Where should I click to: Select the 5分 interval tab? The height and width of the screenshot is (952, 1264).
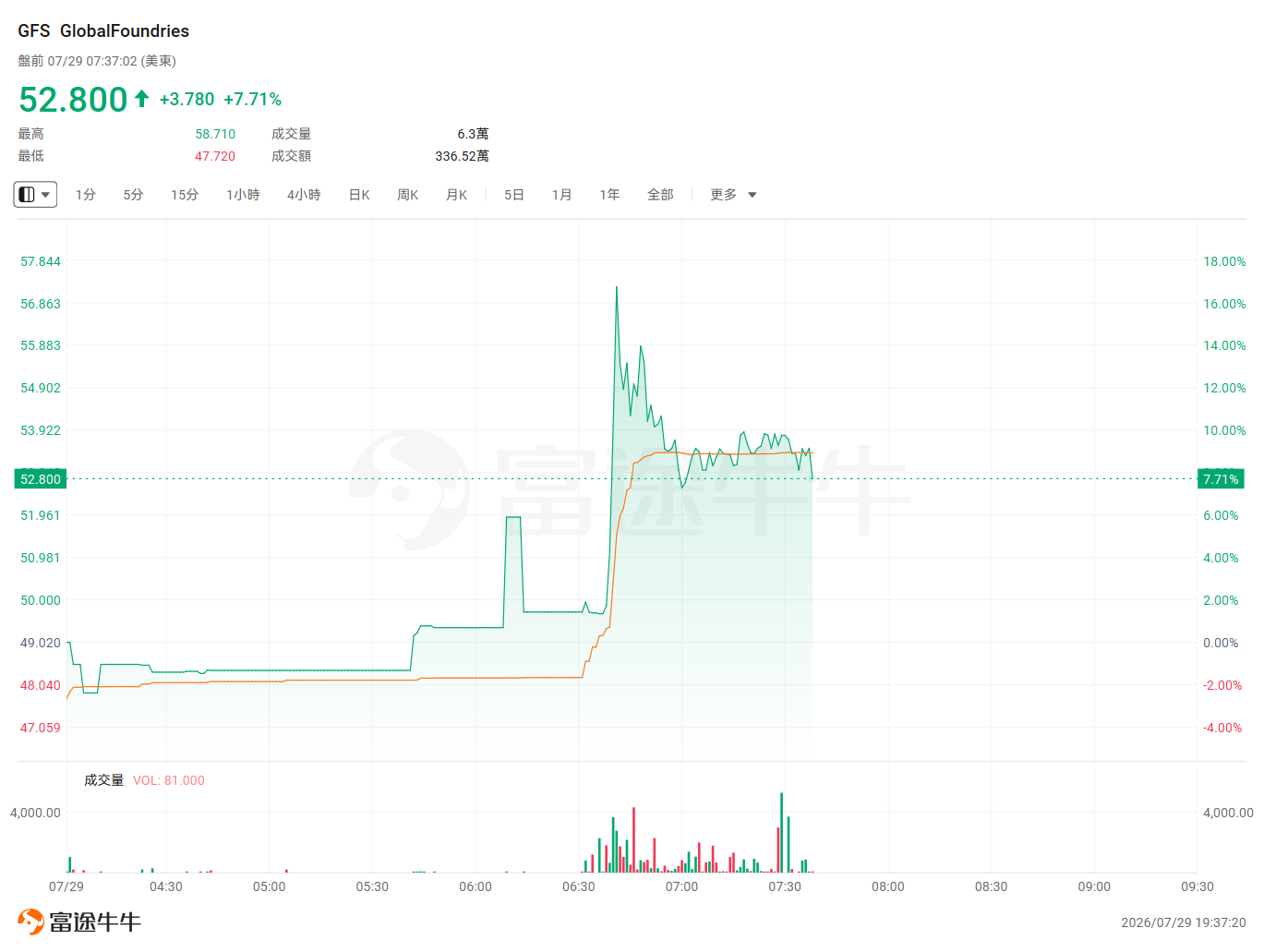coord(134,195)
